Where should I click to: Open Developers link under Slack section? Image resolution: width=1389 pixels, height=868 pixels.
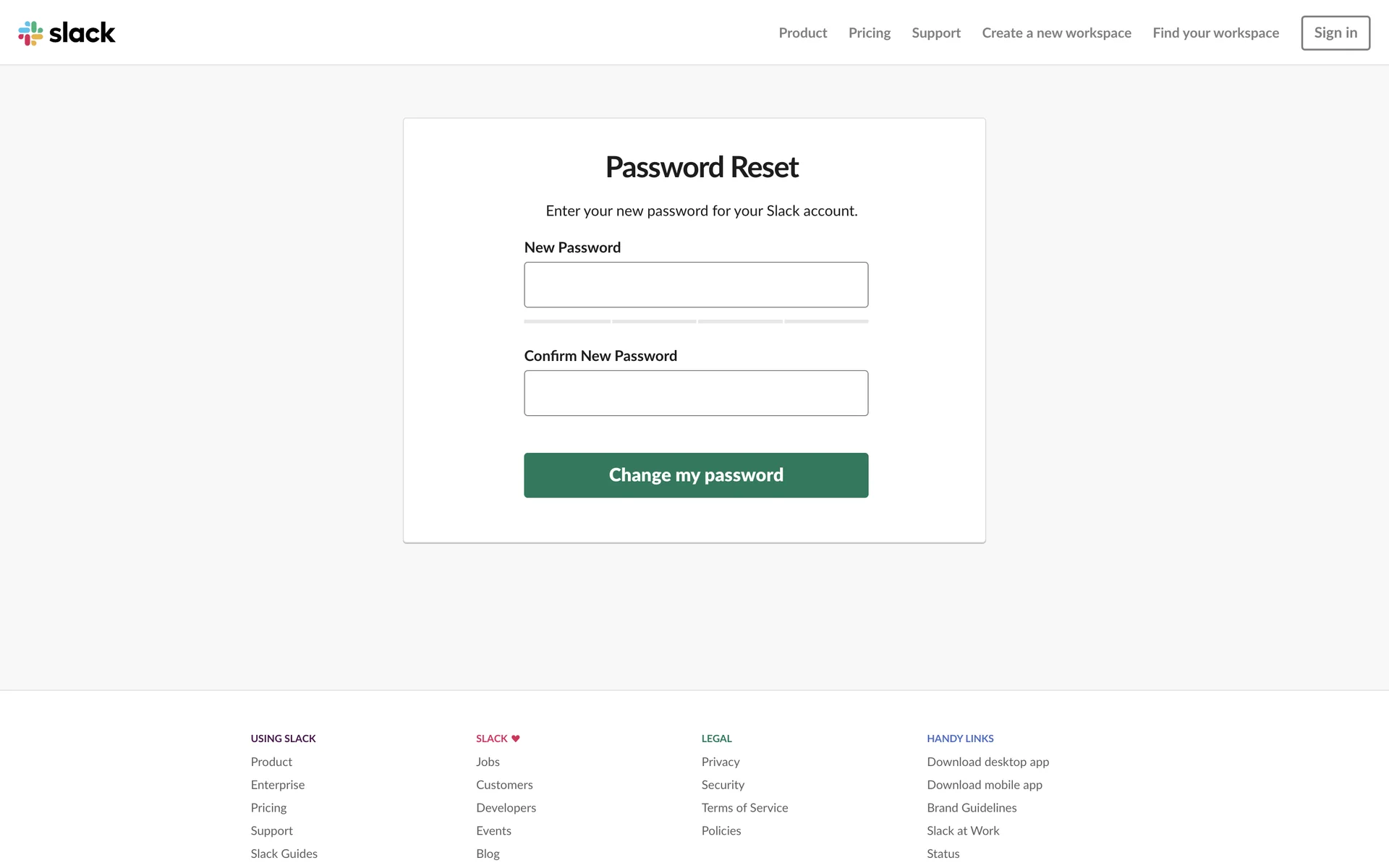pyautogui.click(x=506, y=808)
